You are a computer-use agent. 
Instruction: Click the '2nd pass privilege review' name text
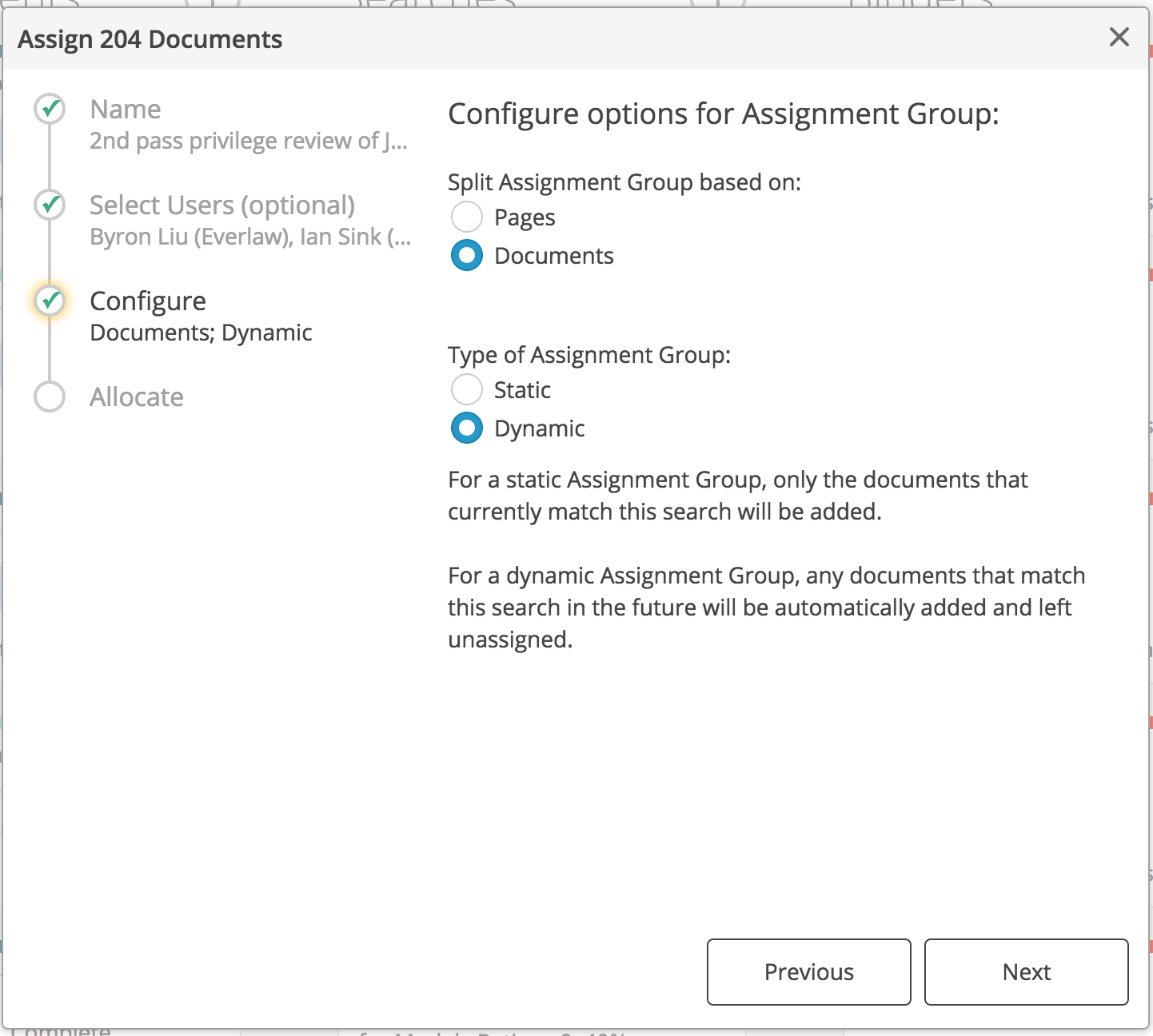pyautogui.click(x=249, y=141)
